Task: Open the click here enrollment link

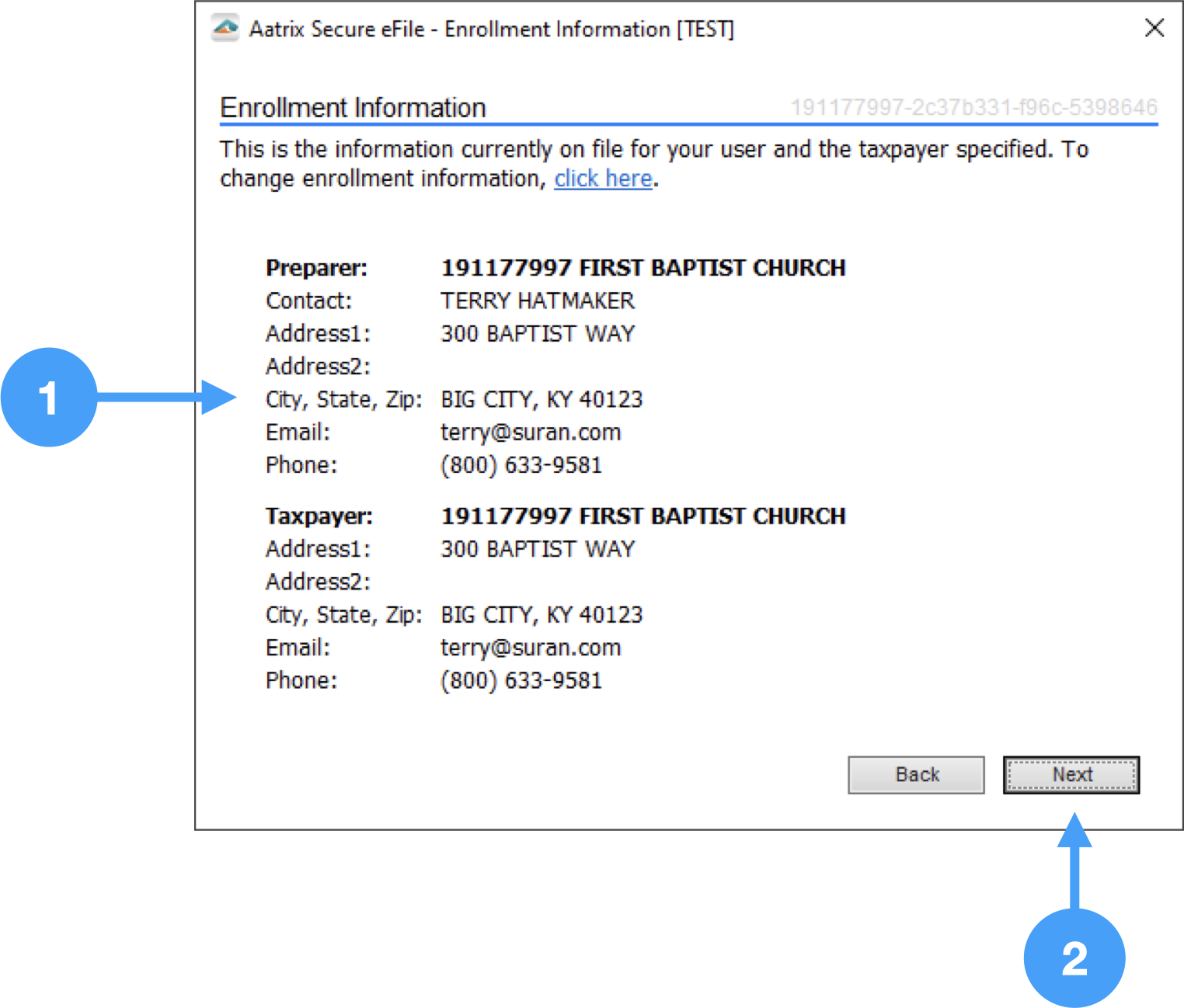Action: point(602,179)
